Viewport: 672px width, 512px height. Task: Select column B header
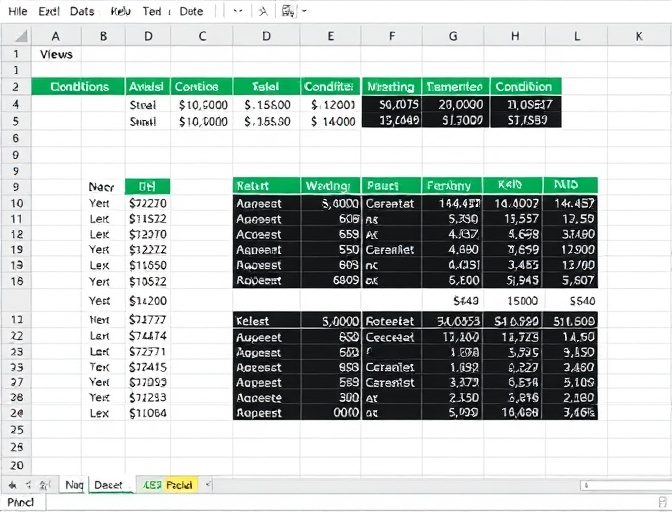pyautogui.click(x=103, y=36)
